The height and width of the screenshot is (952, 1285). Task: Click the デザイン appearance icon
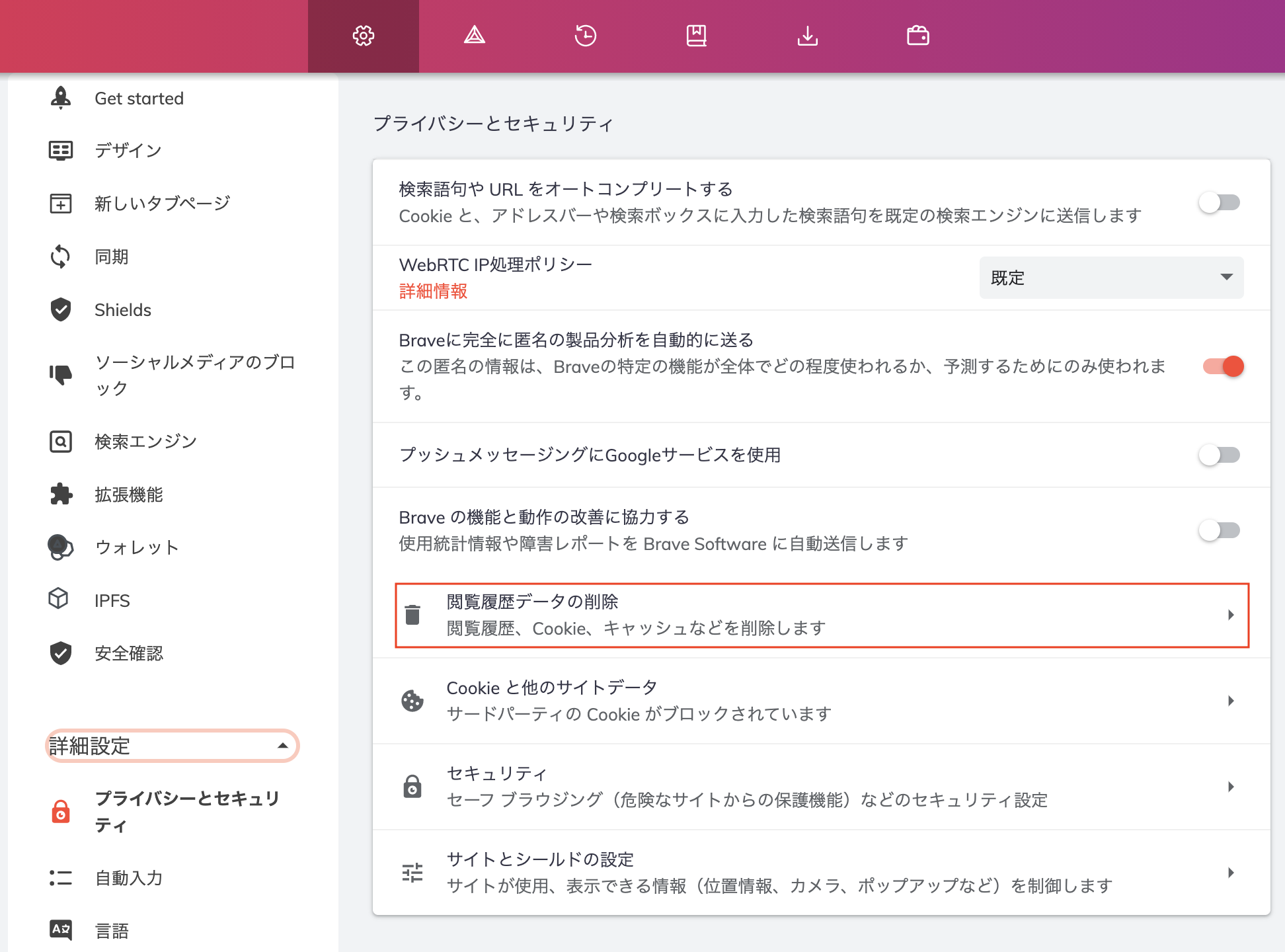click(x=61, y=151)
